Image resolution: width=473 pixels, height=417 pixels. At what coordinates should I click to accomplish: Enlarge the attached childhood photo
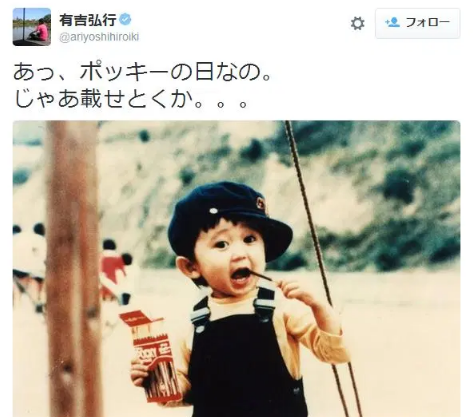[x=236, y=269]
